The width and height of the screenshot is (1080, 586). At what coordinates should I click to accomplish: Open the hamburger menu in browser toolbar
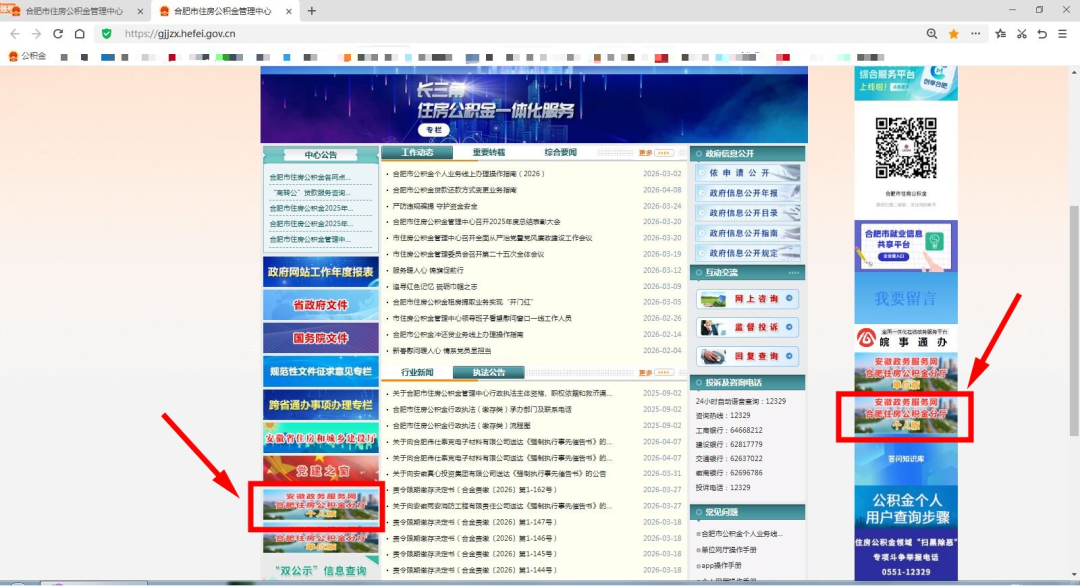coord(1064,33)
